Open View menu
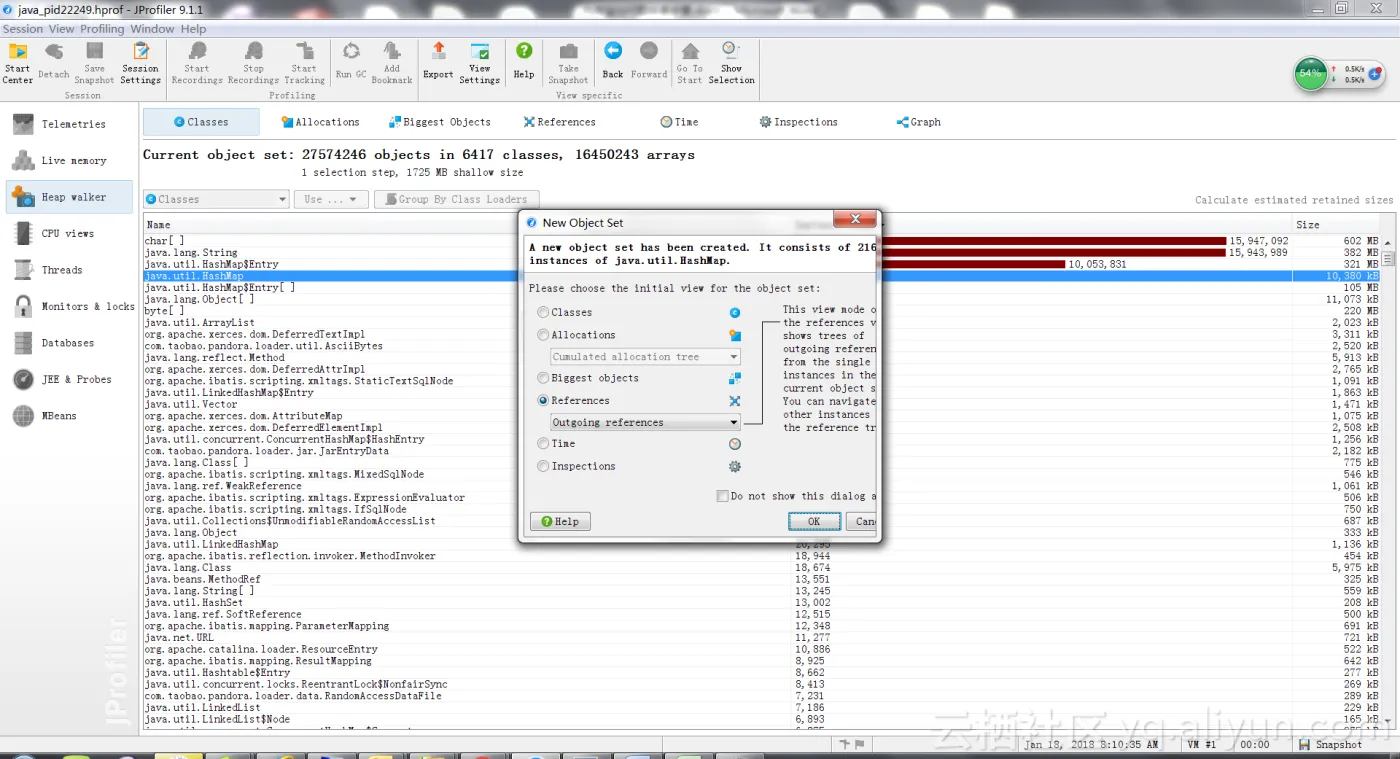Image resolution: width=1400 pixels, height=759 pixels. [61, 29]
